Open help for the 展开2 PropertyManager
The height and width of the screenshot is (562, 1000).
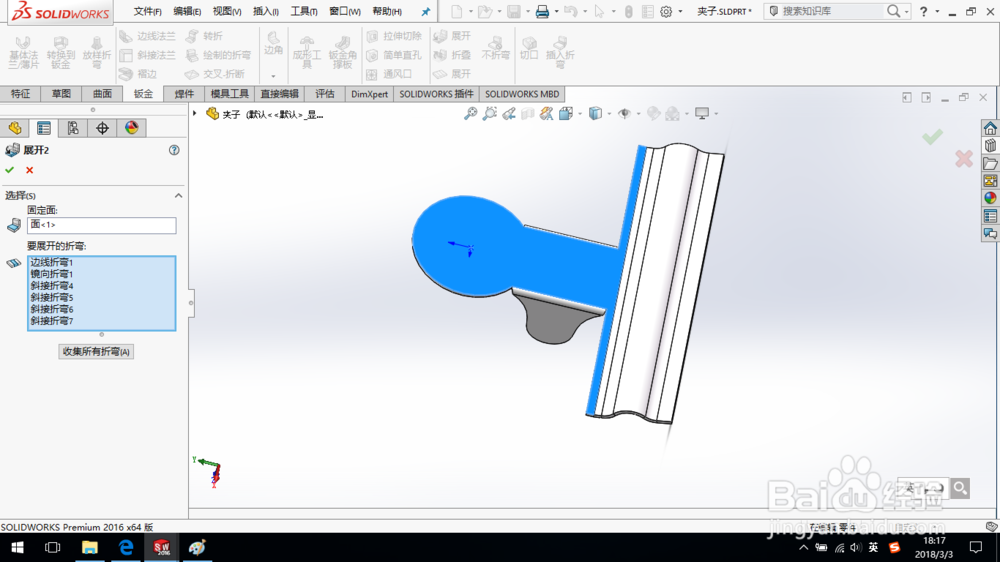(x=174, y=150)
